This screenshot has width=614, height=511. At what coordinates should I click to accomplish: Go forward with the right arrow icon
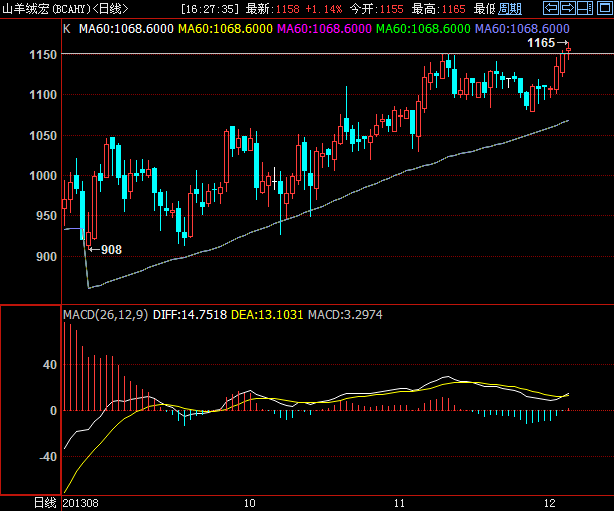click(568, 8)
